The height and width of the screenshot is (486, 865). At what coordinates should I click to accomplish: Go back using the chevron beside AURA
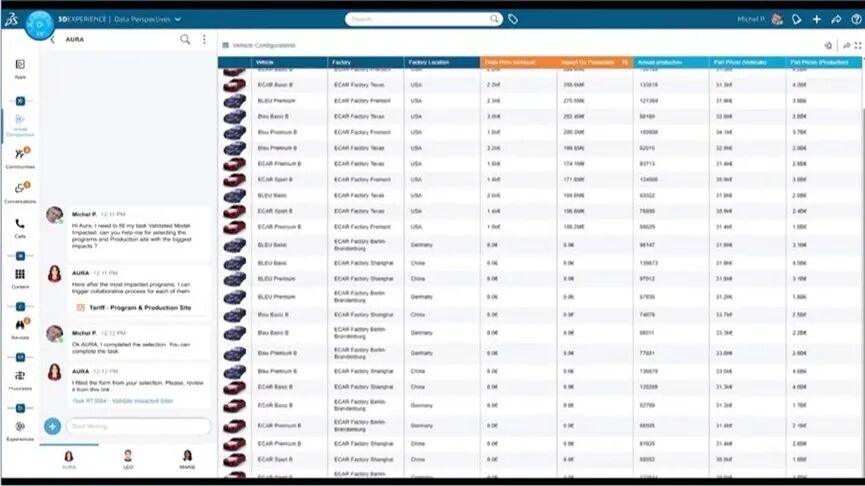click(x=52, y=40)
